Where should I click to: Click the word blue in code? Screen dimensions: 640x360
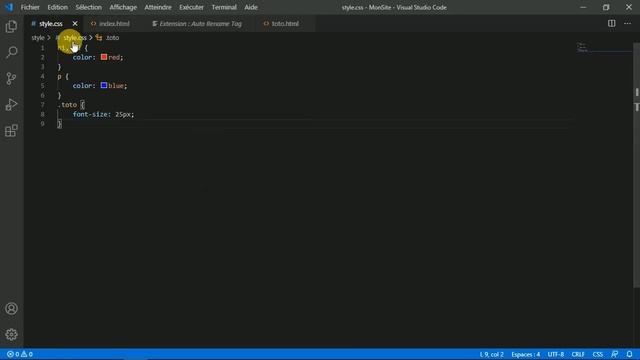116,86
